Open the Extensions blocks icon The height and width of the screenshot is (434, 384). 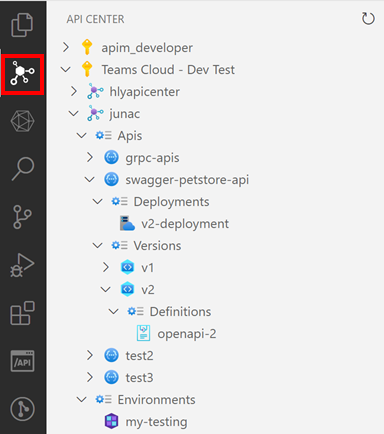22,313
